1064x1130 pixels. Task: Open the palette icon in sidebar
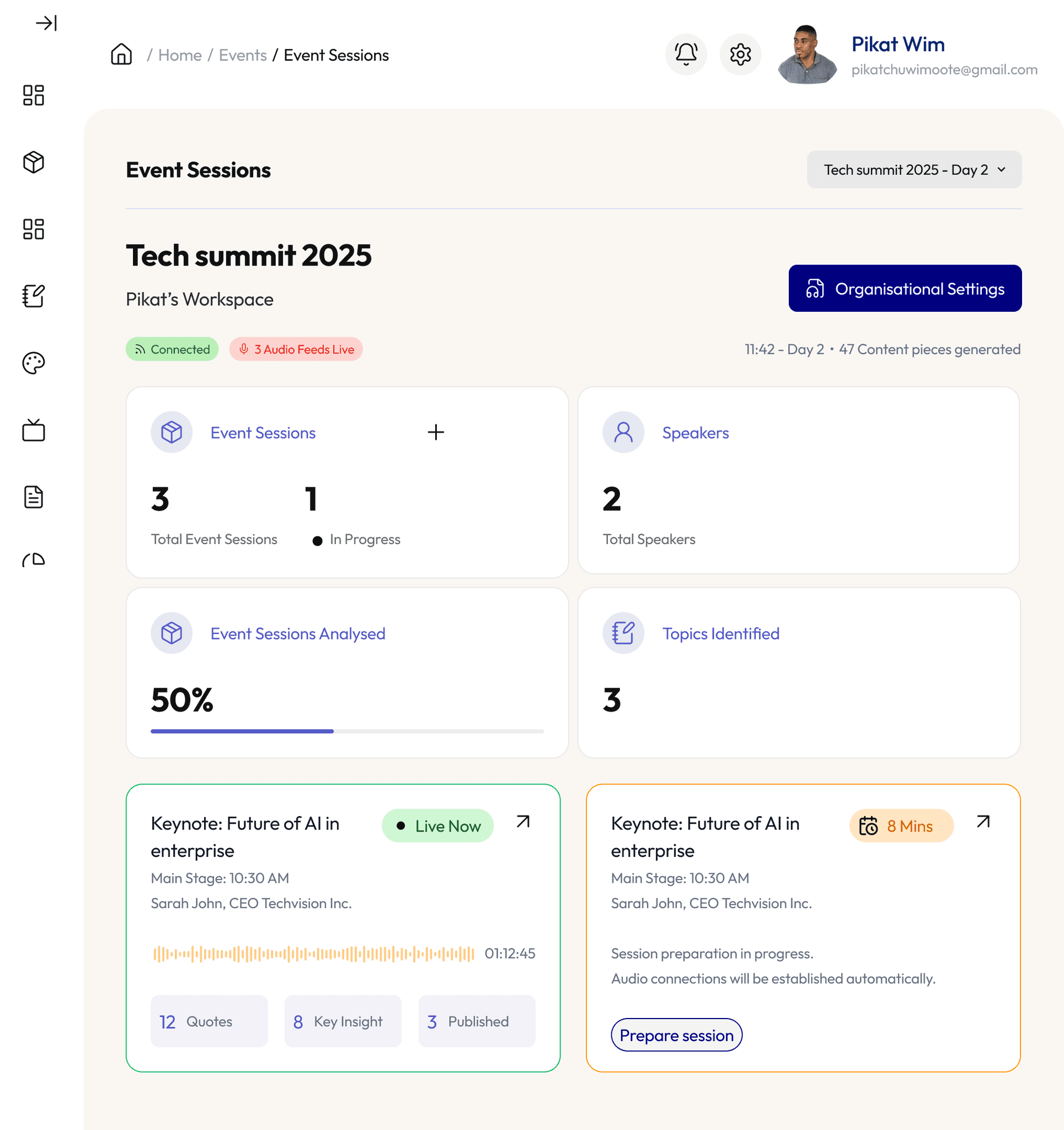tap(34, 363)
